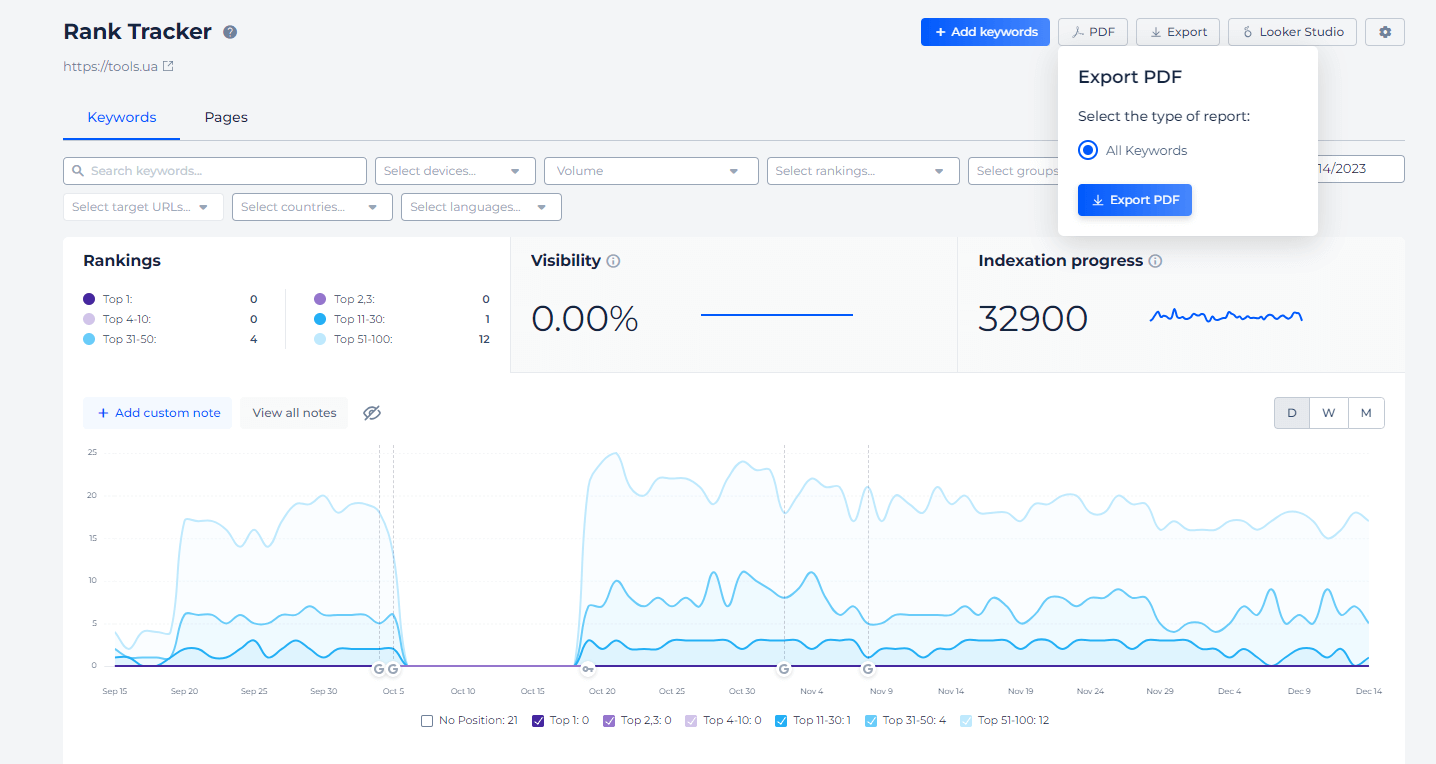The height and width of the screenshot is (764, 1436).
Task: Click the date range field ending 14/2023
Action: pos(1361,169)
